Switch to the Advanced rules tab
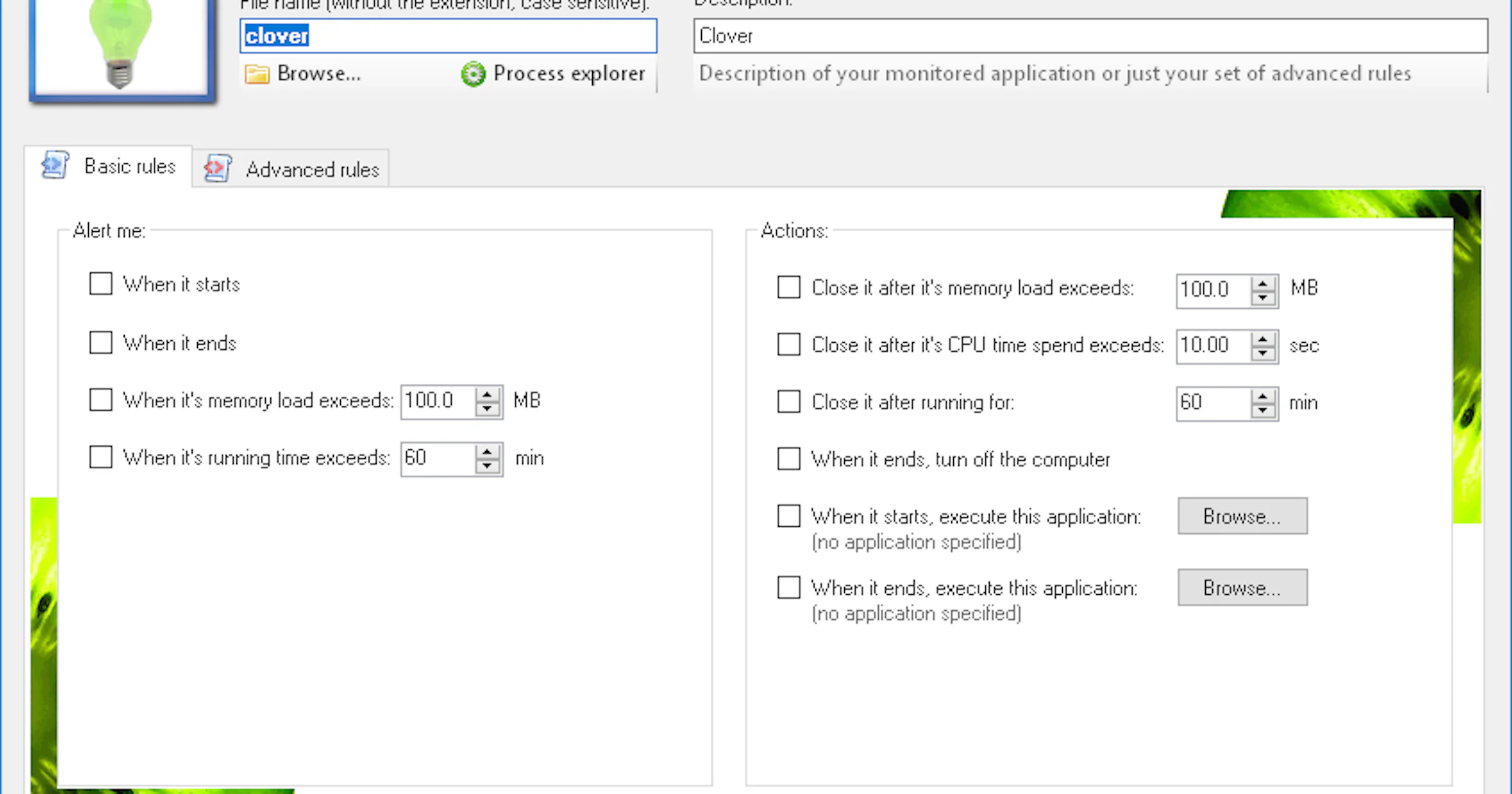Image resolution: width=1512 pixels, height=794 pixels. point(291,169)
